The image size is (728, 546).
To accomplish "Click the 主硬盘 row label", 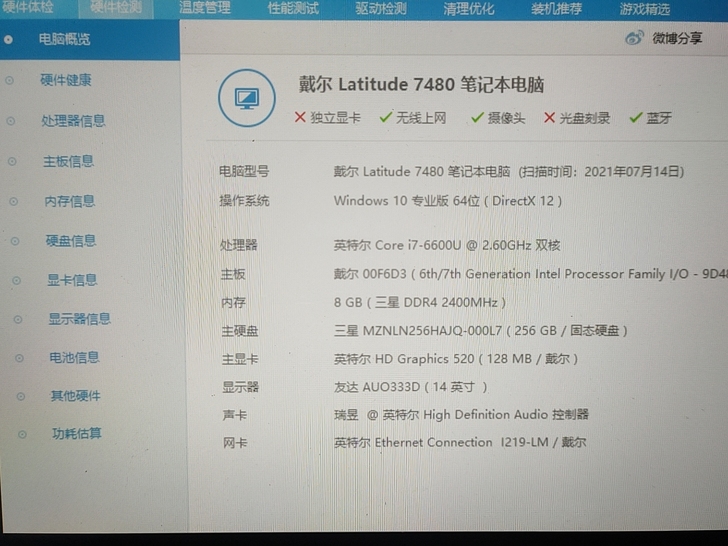I will click(x=240, y=331).
